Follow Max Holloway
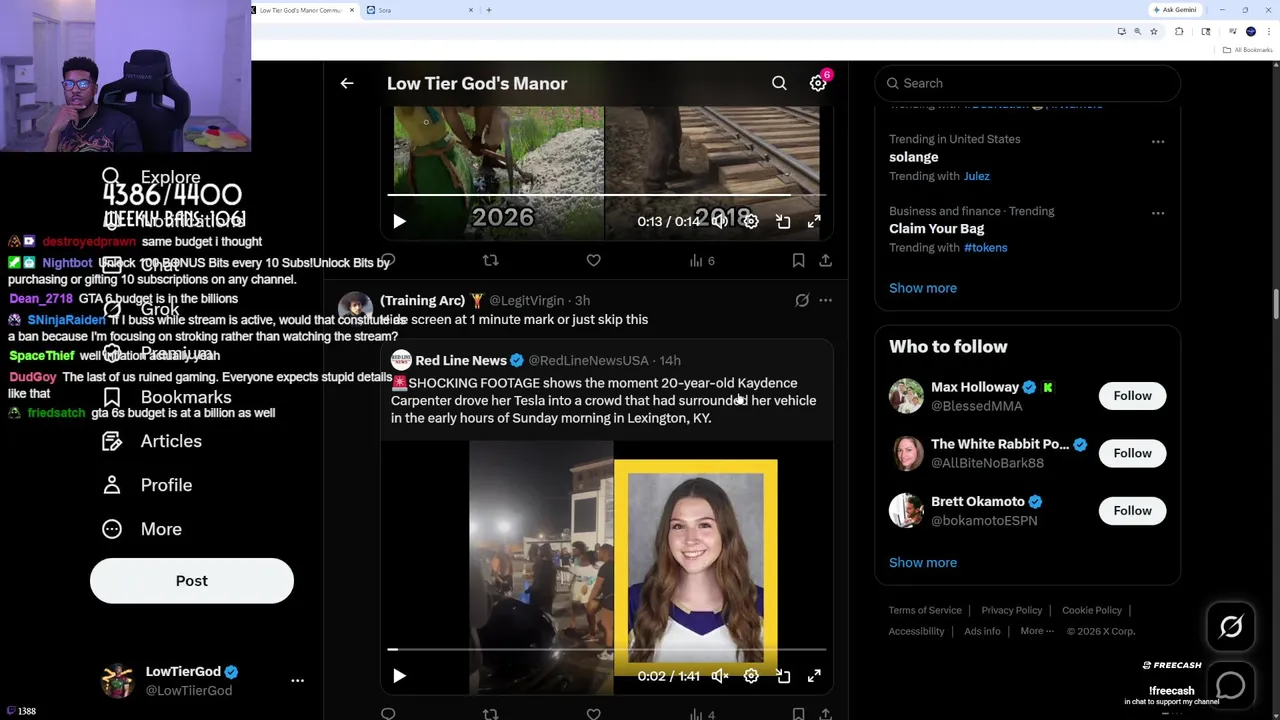The image size is (1280, 720). pyautogui.click(x=1133, y=396)
